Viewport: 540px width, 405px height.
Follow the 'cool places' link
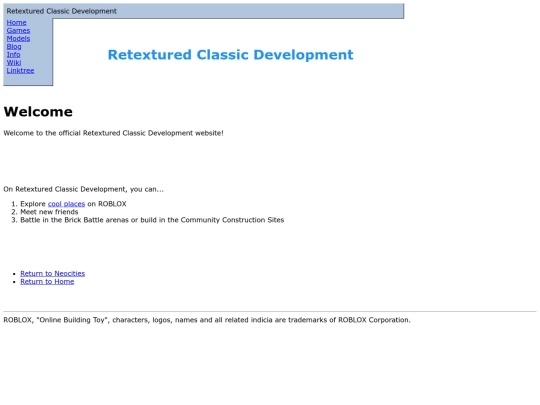tap(66, 204)
